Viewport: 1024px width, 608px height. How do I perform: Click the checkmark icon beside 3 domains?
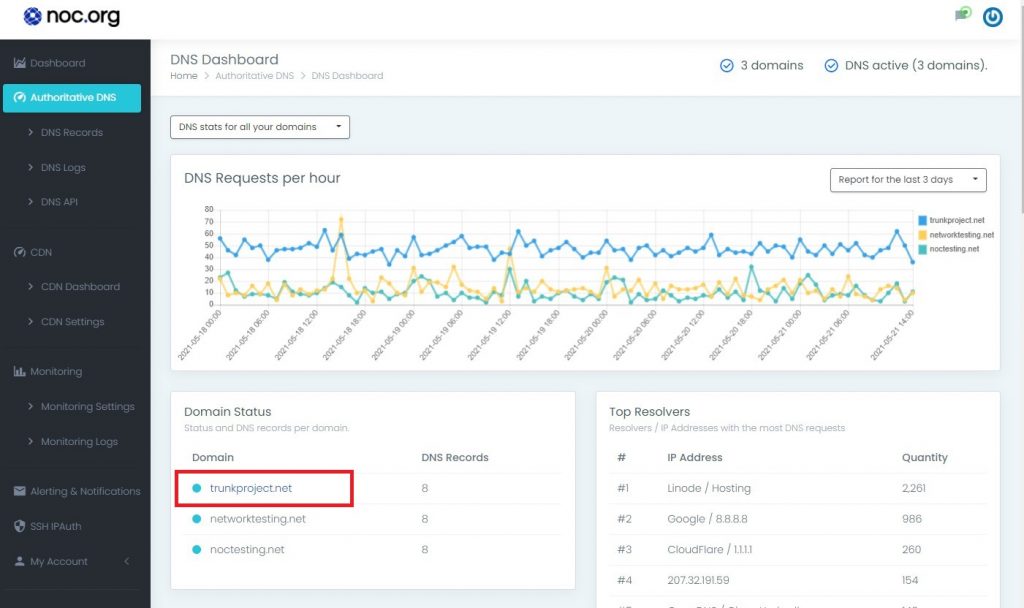point(726,65)
